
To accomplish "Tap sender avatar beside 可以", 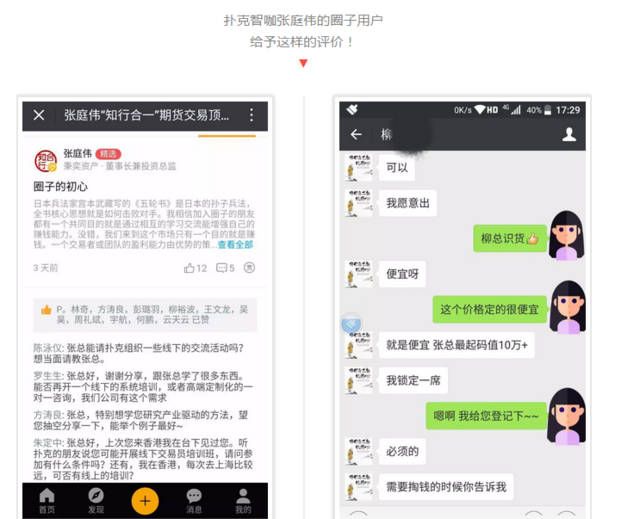I will (359, 167).
